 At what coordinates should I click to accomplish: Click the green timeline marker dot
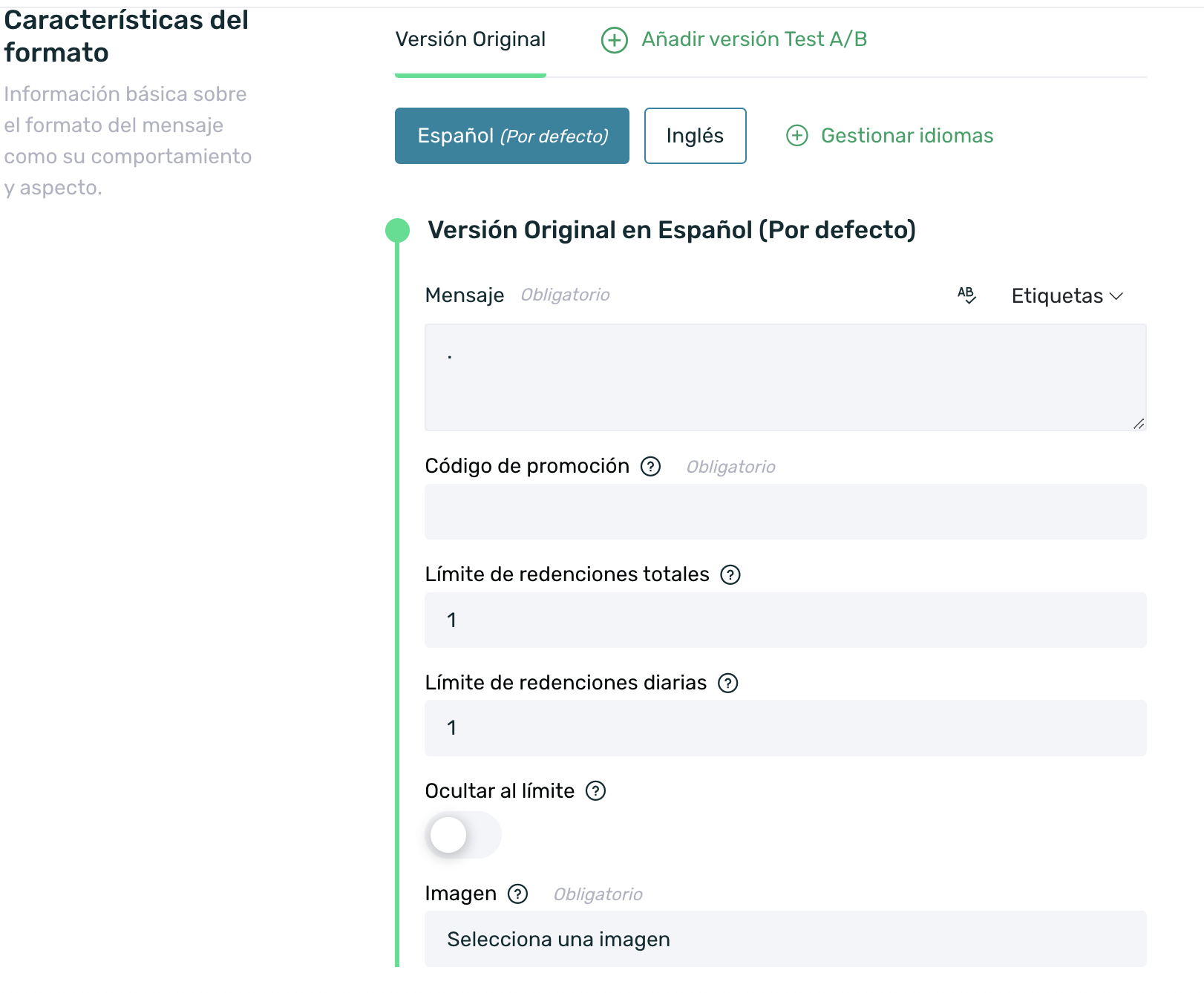tap(398, 230)
